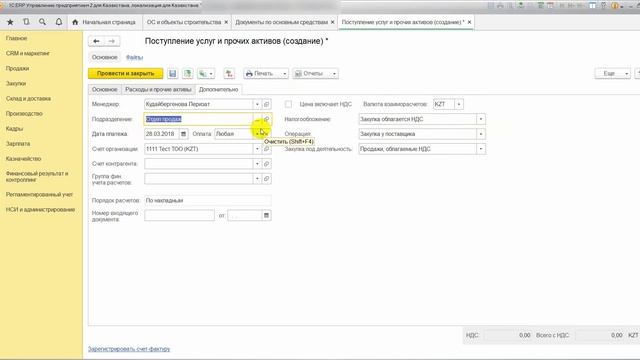Open the Группа фин. учета расчетов open-item icon
Screen dimensions: 640x360
point(267,179)
